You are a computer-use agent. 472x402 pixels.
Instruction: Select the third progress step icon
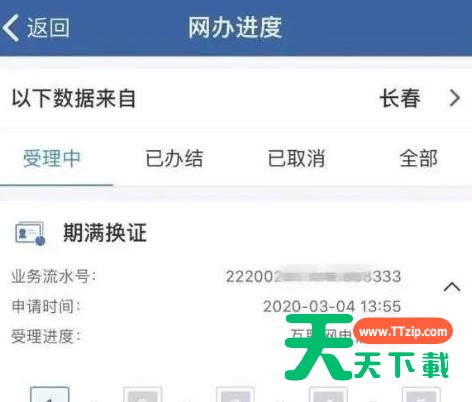235,394
